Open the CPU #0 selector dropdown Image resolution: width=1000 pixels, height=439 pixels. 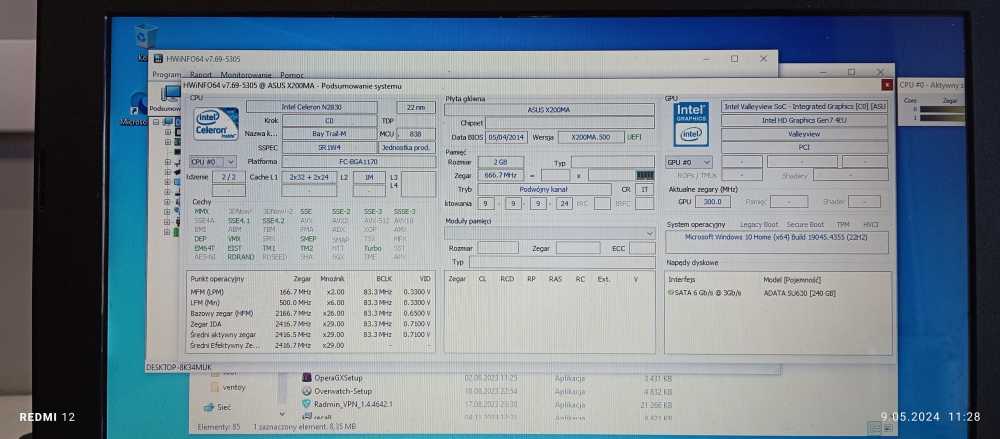coord(213,161)
